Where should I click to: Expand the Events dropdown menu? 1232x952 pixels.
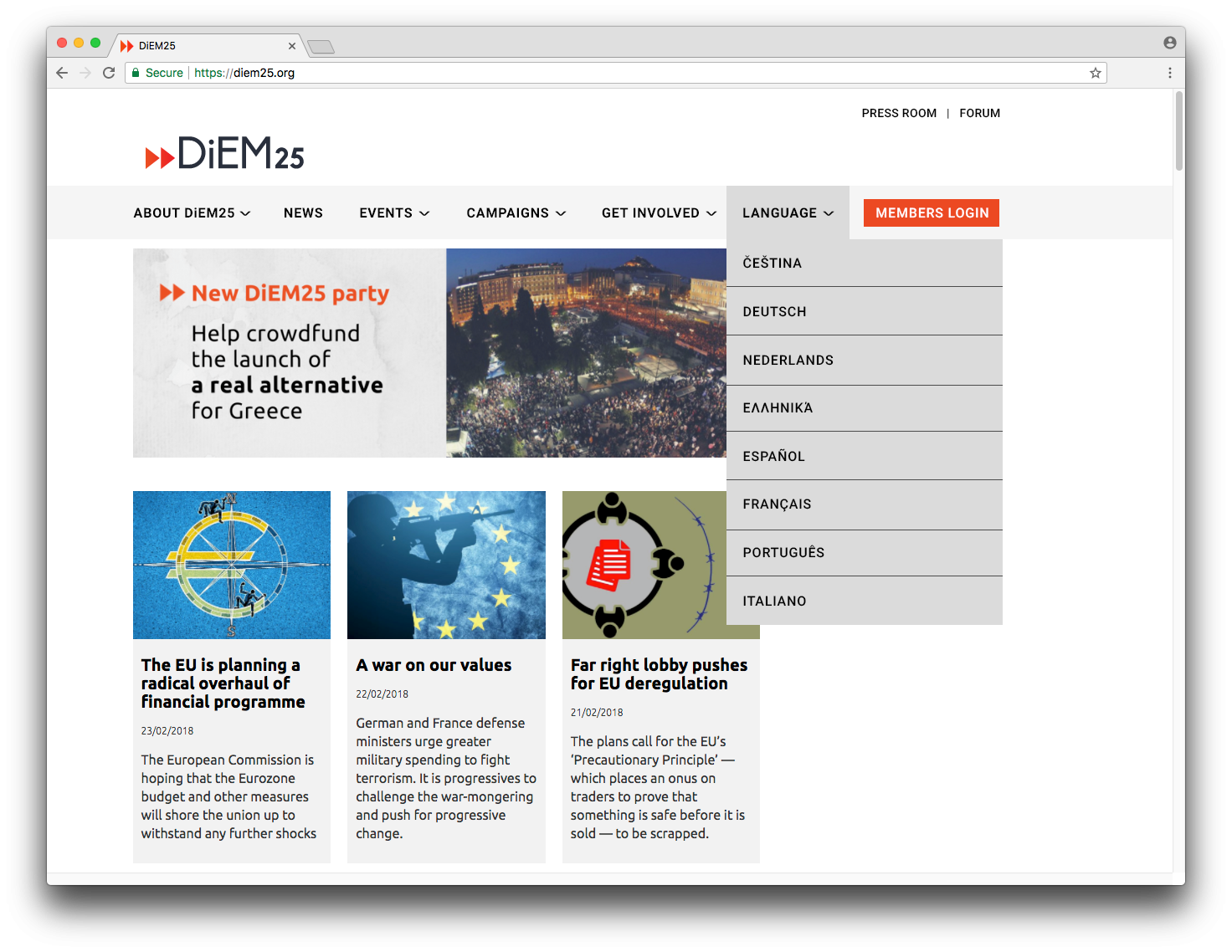[394, 213]
